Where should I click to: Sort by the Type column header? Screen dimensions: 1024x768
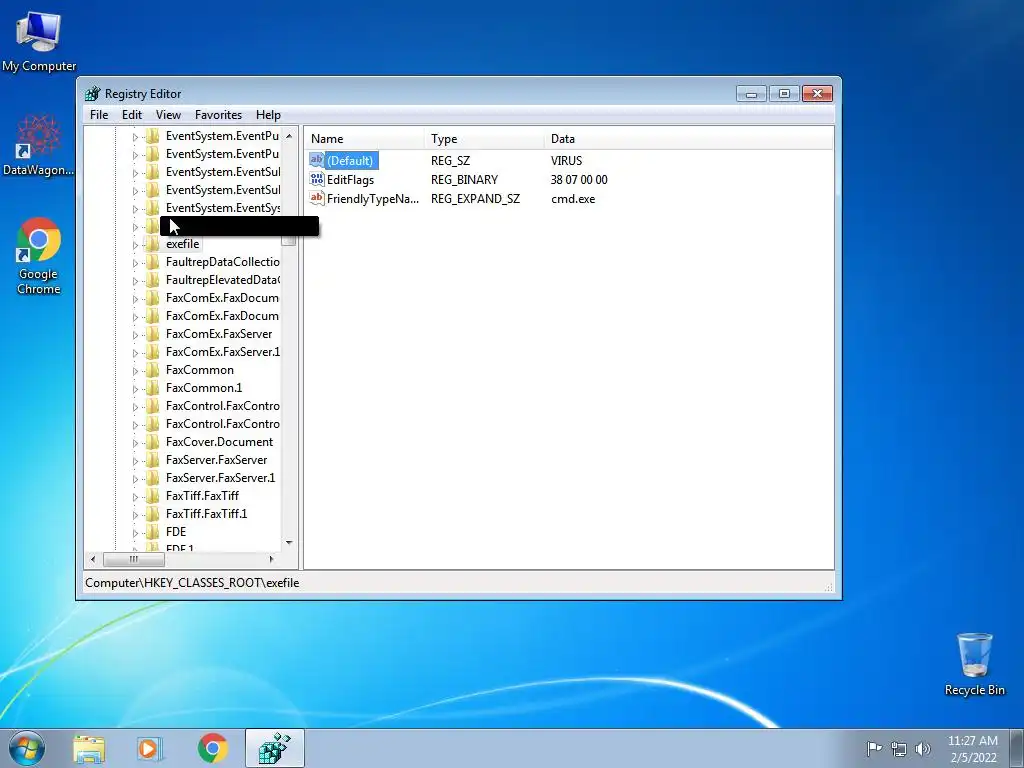click(x=484, y=138)
